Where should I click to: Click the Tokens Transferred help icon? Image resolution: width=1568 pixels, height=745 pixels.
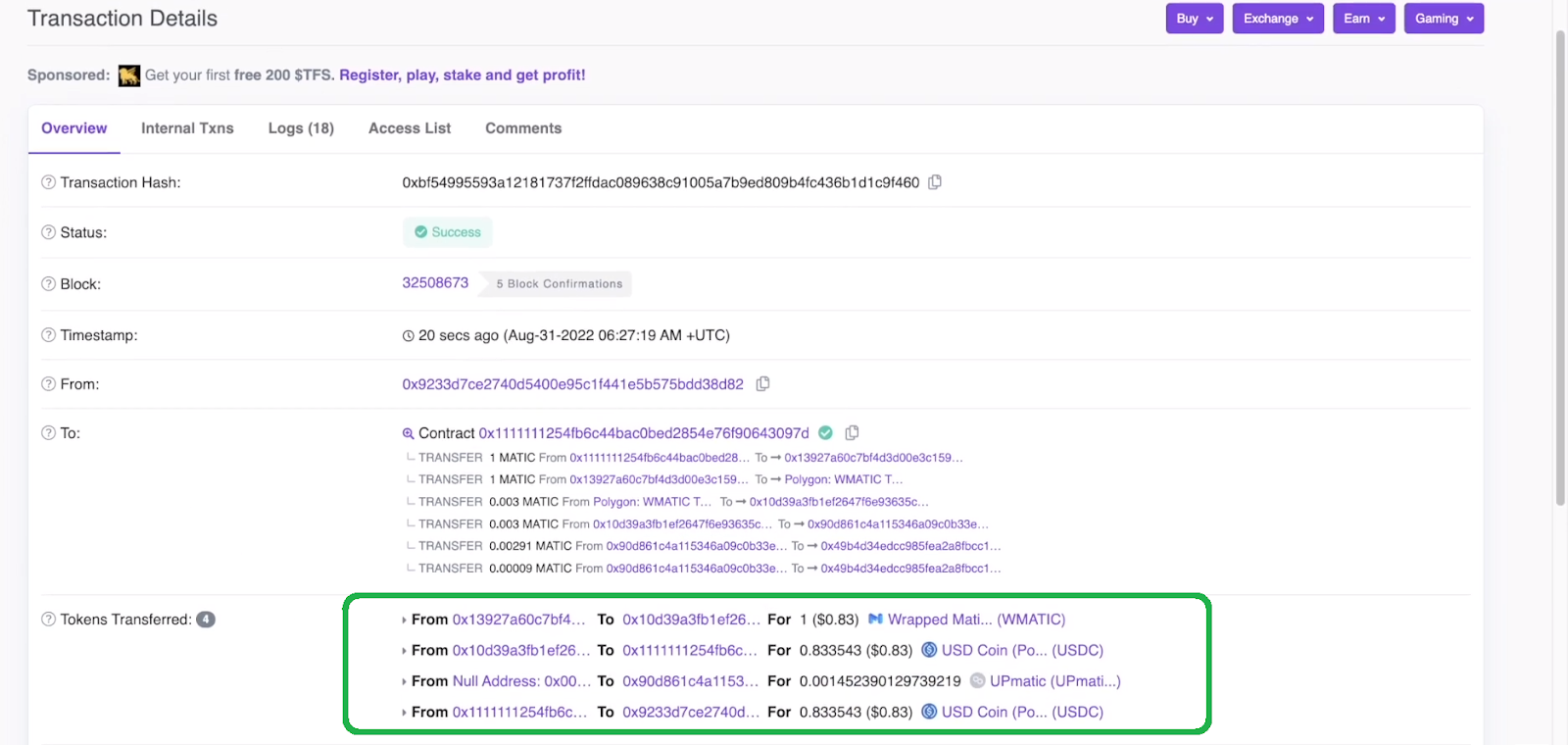point(48,620)
